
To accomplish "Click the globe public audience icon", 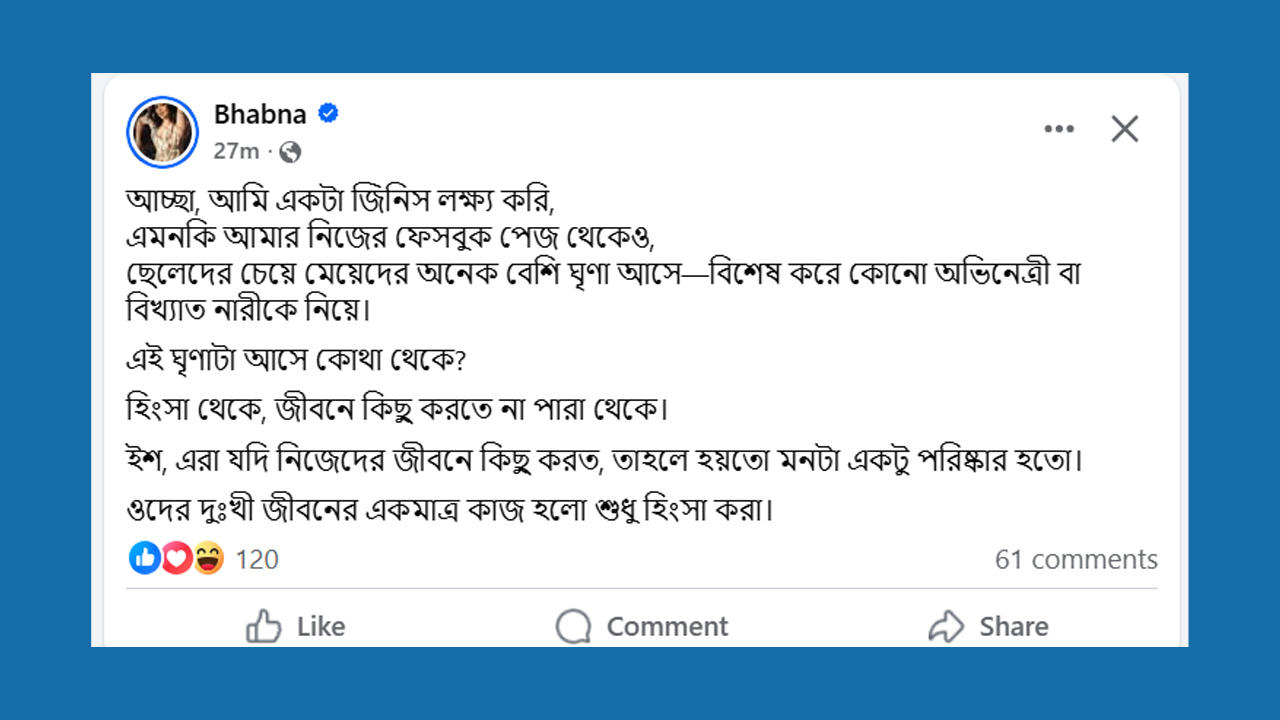I will (290, 152).
